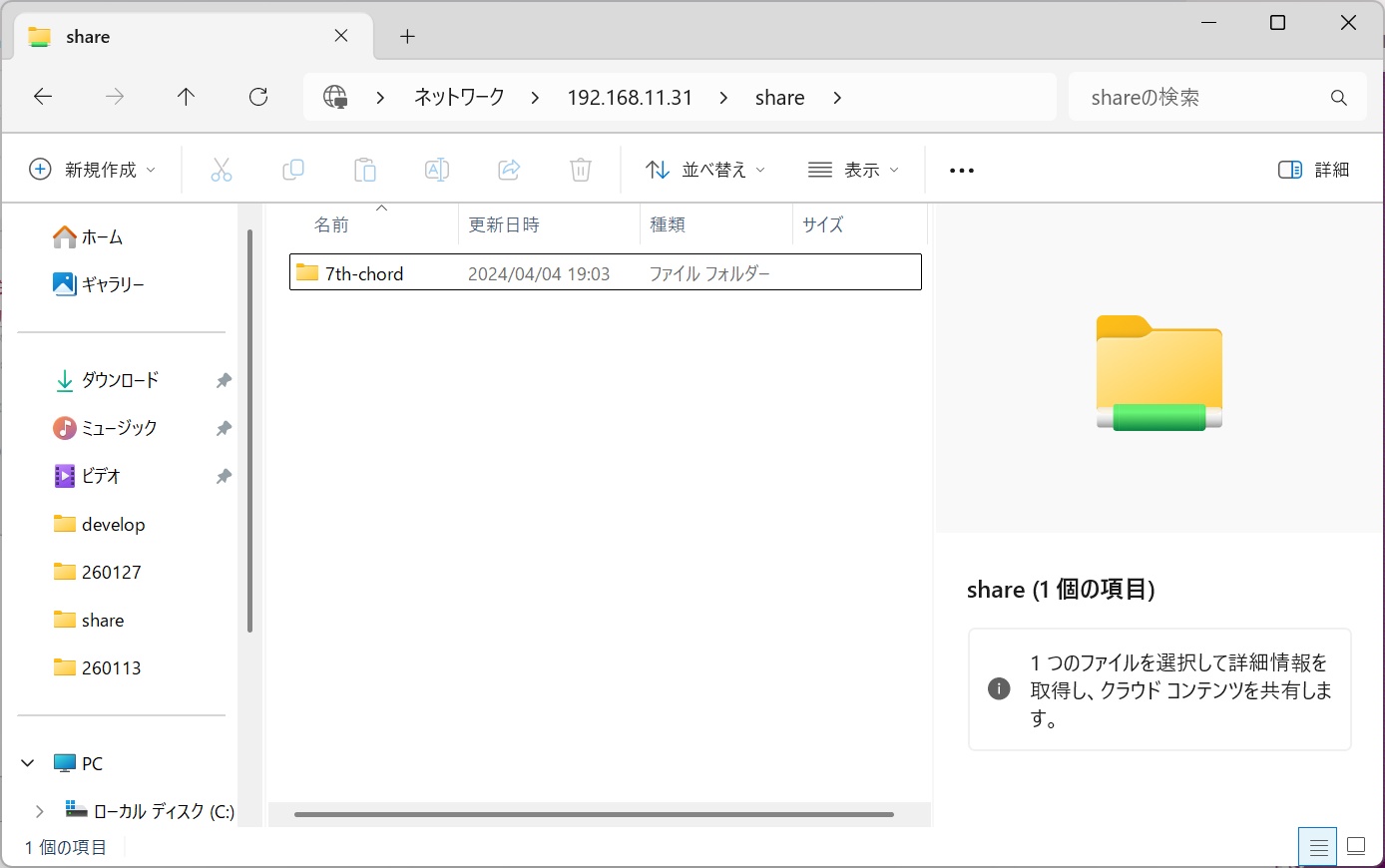This screenshot has width=1385, height=868.
Task: Refresh the current folder view
Action: pos(258,97)
